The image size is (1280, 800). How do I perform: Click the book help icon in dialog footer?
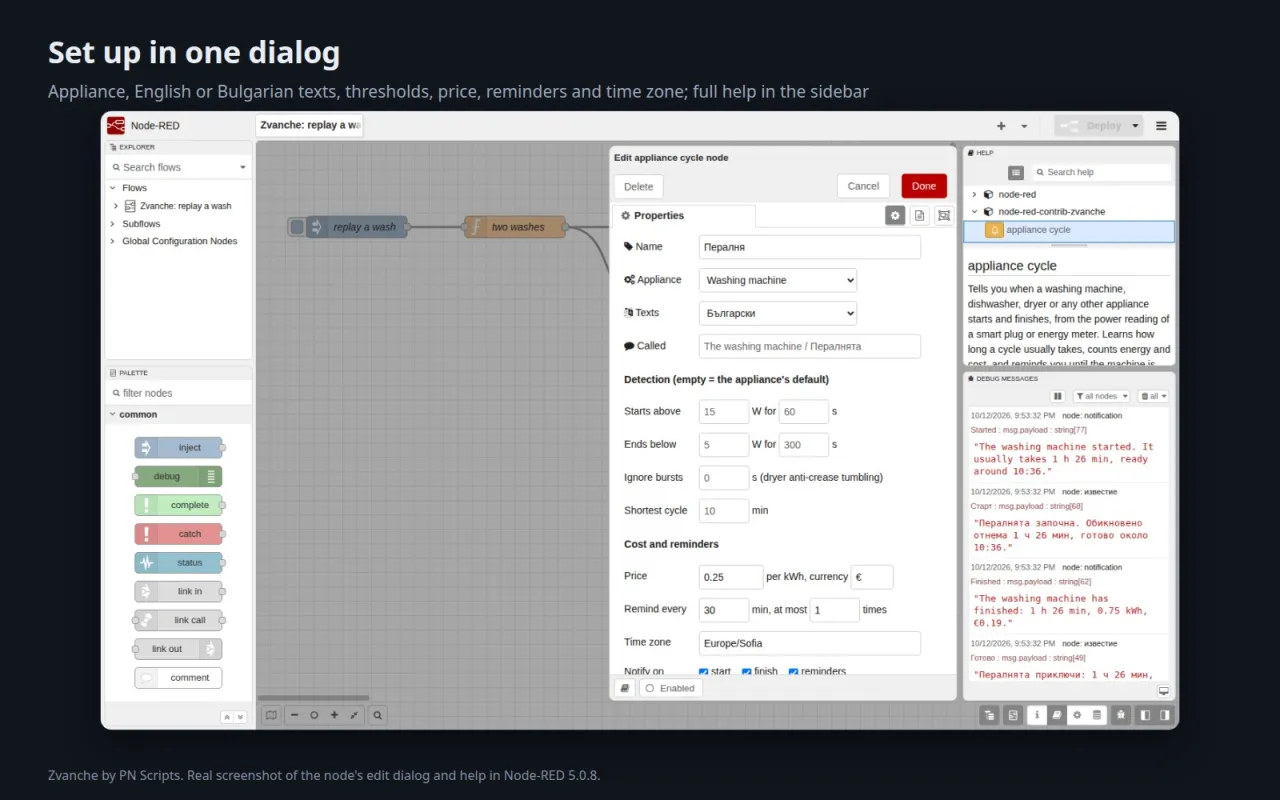(x=624, y=688)
